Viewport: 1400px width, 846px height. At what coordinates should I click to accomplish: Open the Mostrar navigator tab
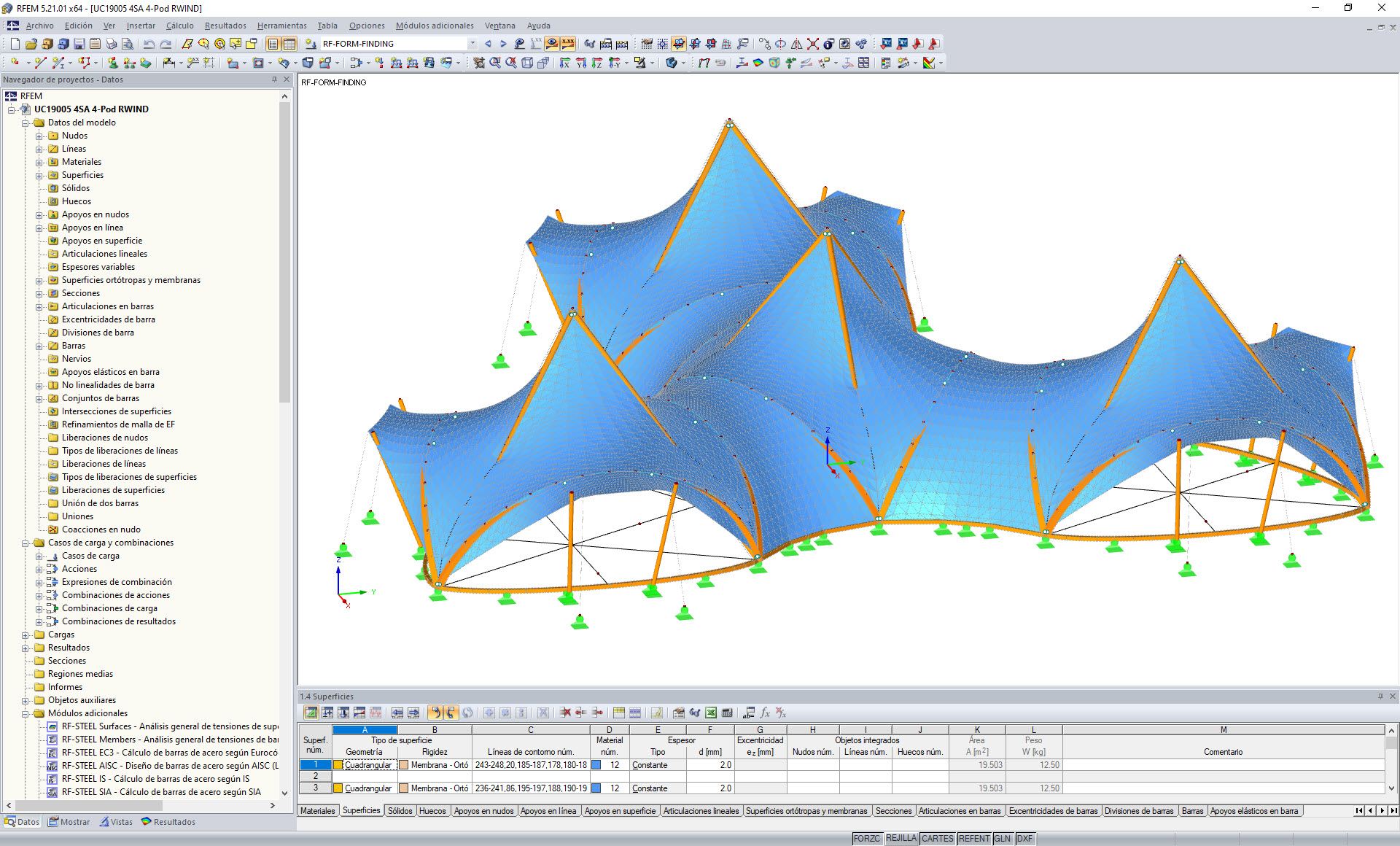pyautogui.click(x=69, y=822)
